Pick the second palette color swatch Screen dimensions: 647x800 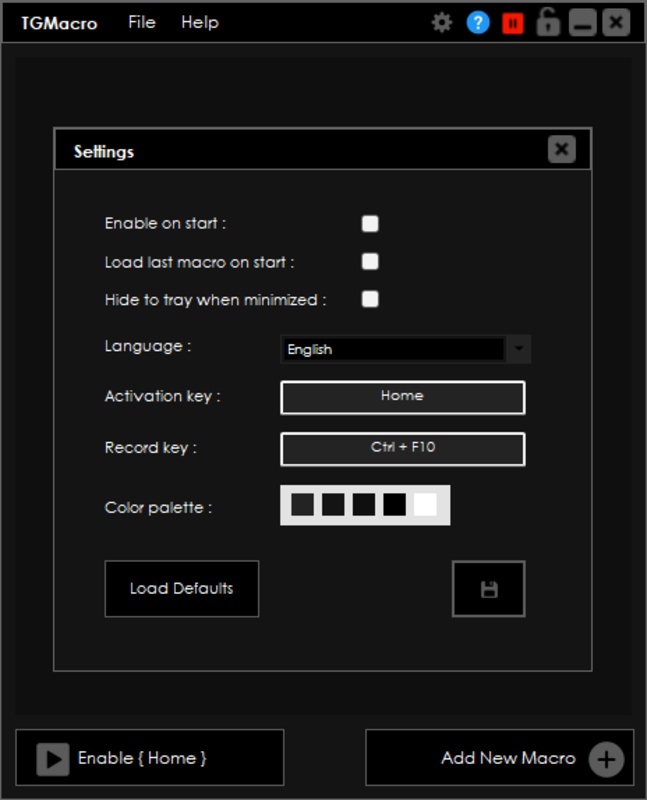pos(333,505)
